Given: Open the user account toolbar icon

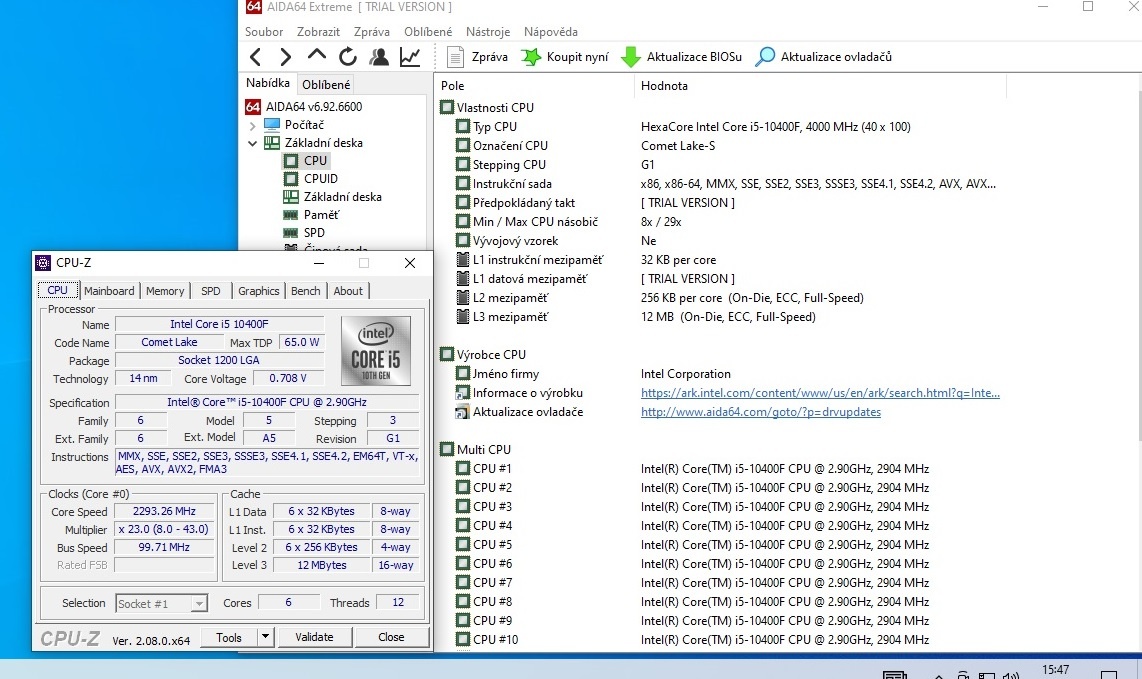Looking at the screenshot, I should pos(378,57).
